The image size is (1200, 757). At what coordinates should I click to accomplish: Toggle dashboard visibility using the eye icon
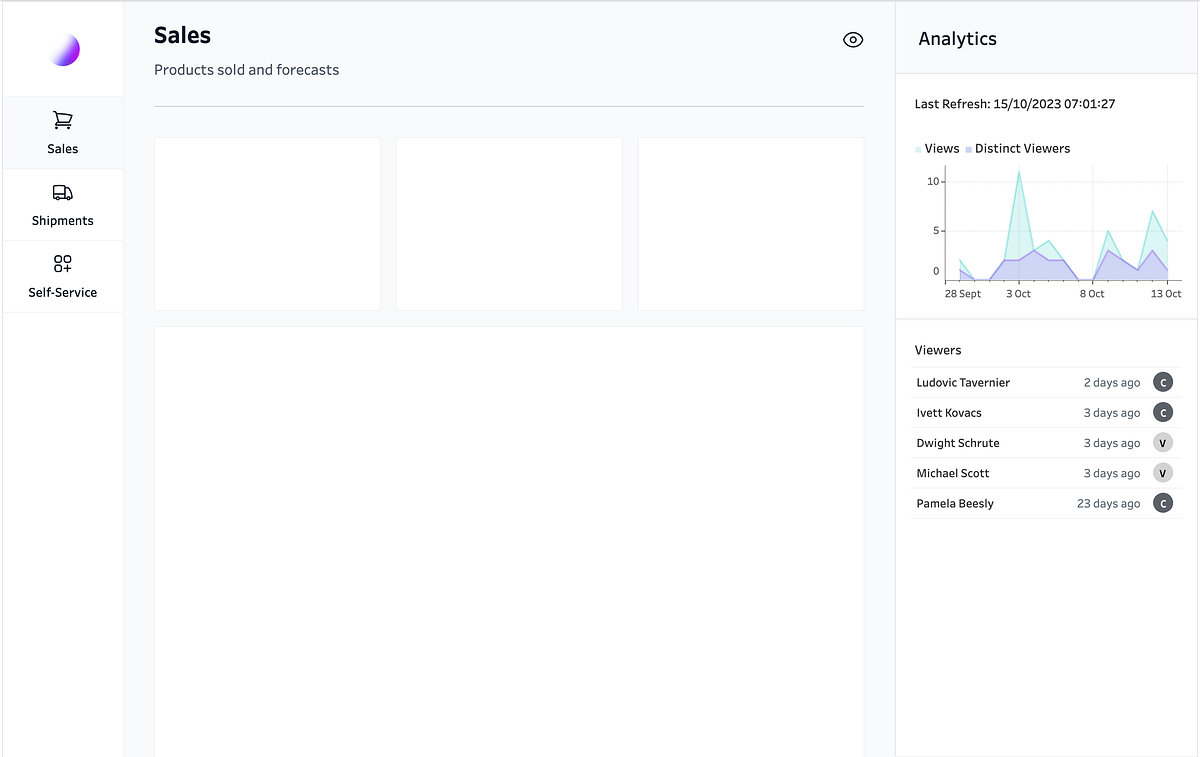coord(853,39)
